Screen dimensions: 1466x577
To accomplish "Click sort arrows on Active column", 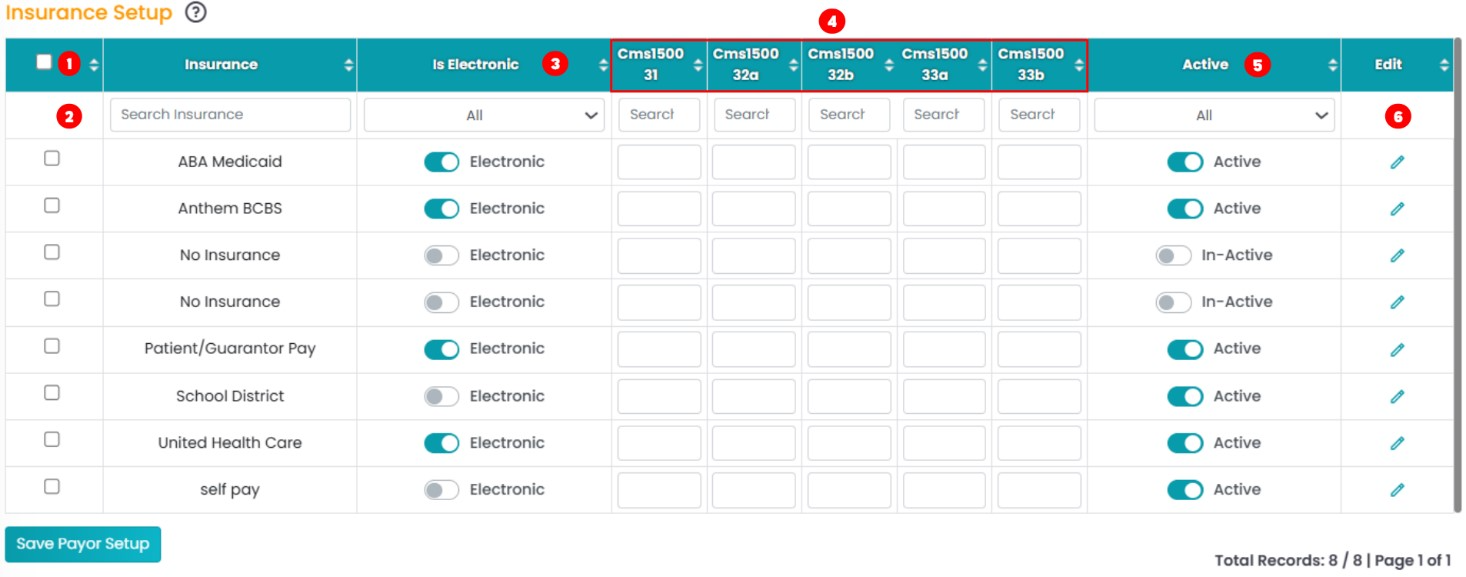I will 1332,65.
